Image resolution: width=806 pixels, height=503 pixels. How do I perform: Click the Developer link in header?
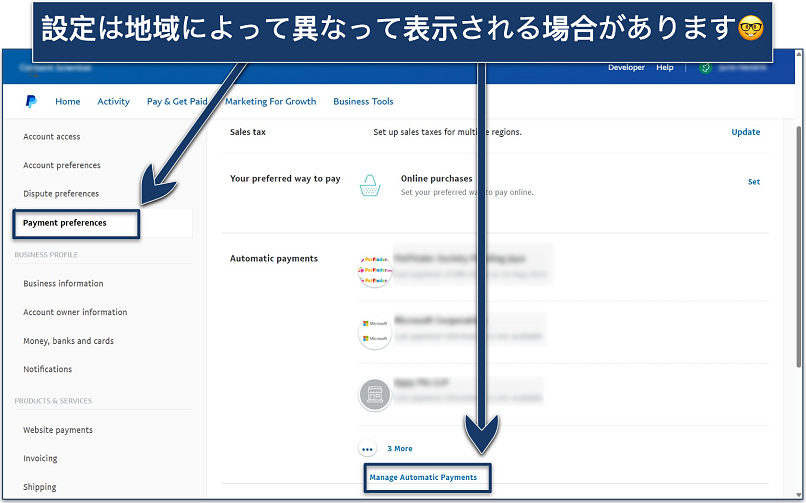coord(626,68)
